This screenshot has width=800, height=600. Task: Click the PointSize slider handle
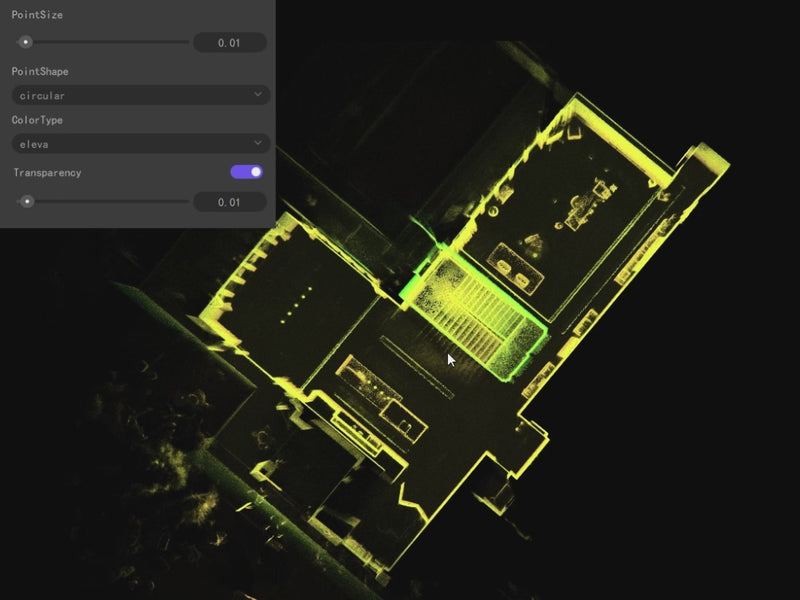tap(26, 42)
